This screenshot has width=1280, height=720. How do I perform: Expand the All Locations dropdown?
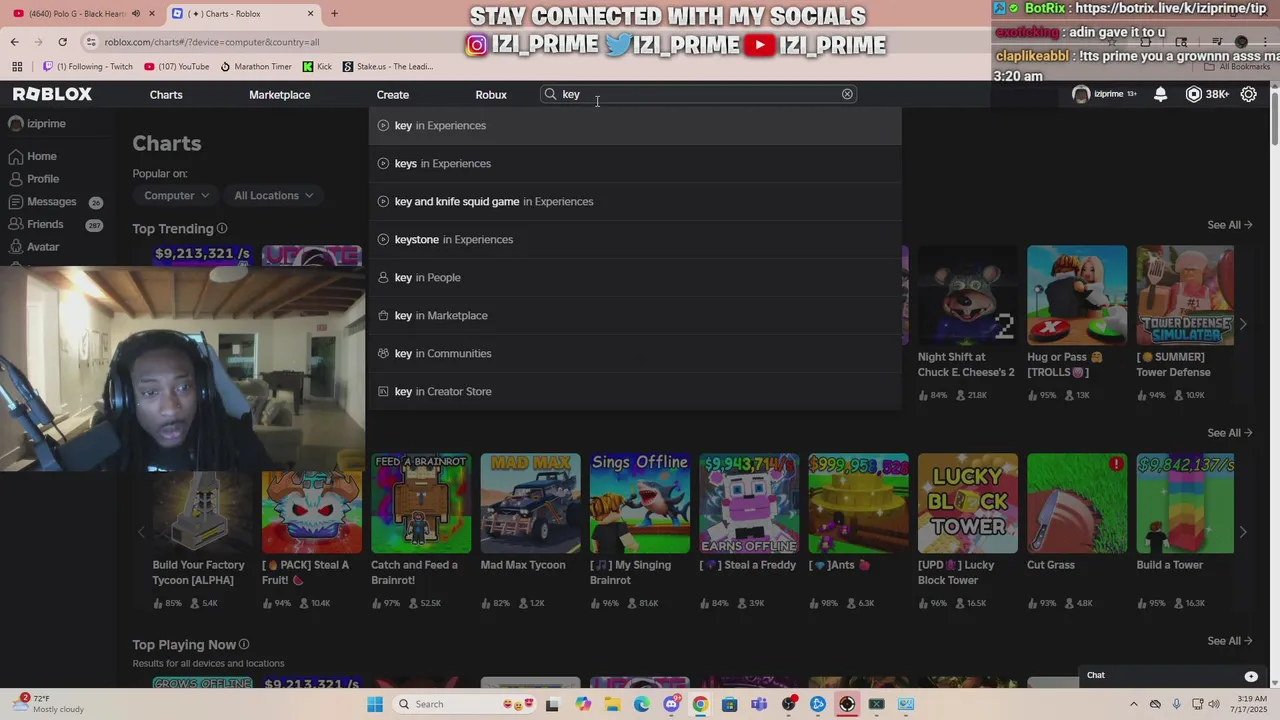[273, 196]
